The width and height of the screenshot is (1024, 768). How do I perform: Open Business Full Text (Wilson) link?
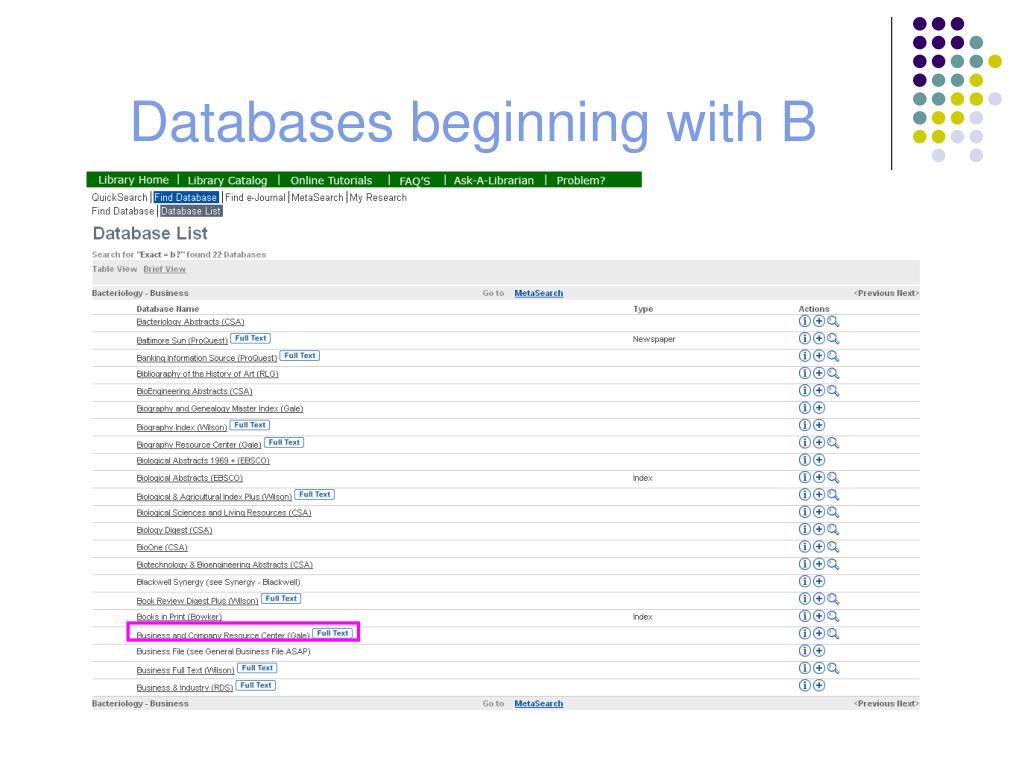point(185,670)
